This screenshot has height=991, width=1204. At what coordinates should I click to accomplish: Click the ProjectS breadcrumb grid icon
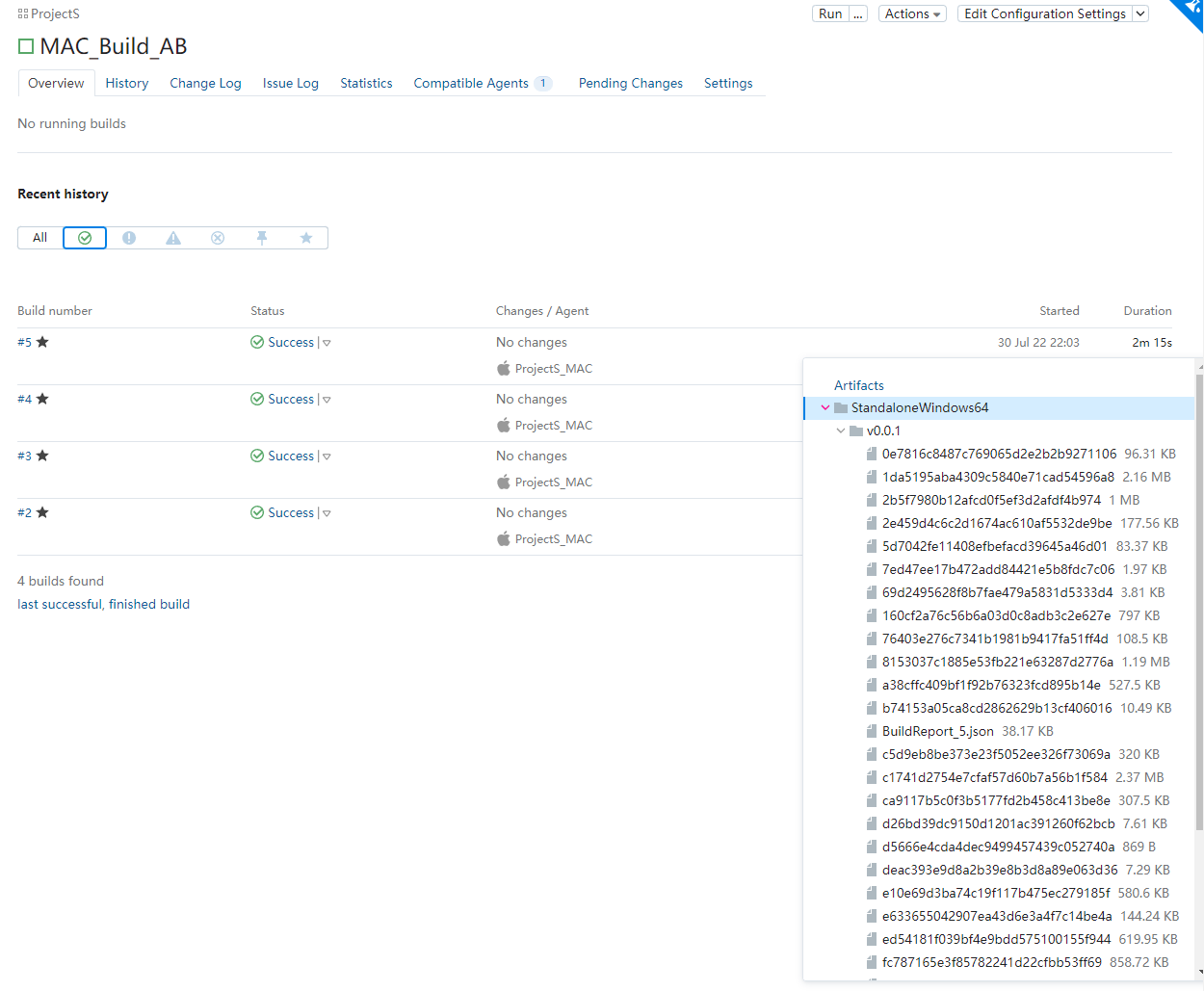click(22, 14)
